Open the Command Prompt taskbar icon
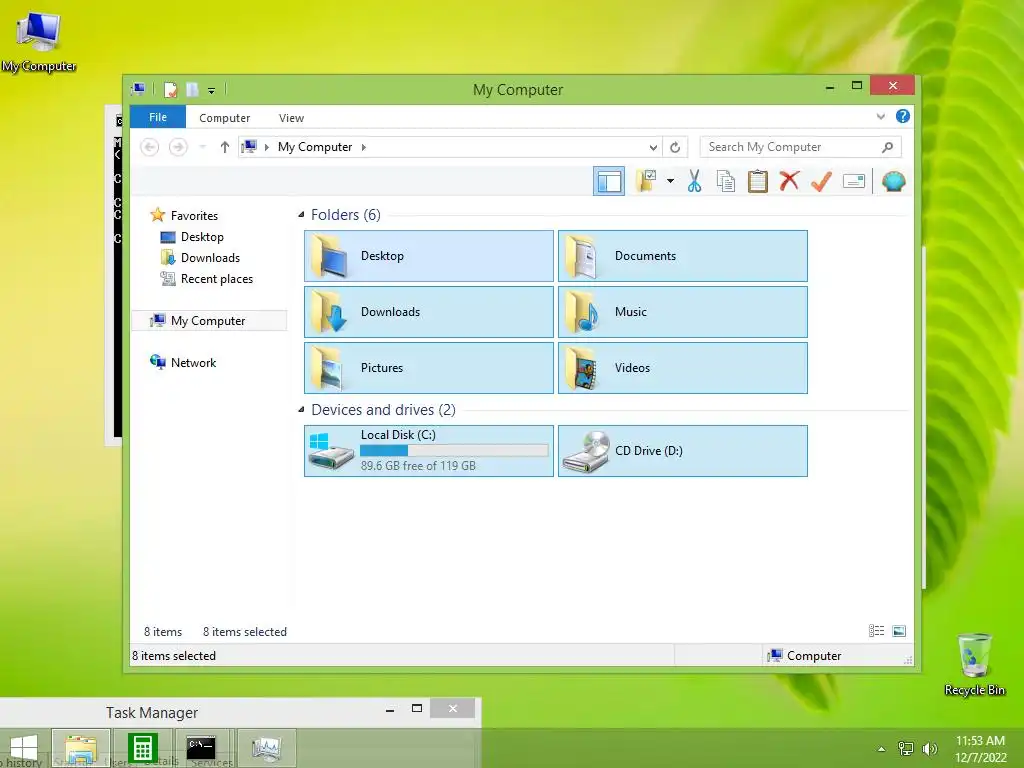This screenshot has width=1024, height=768. [x=201, y=749]
